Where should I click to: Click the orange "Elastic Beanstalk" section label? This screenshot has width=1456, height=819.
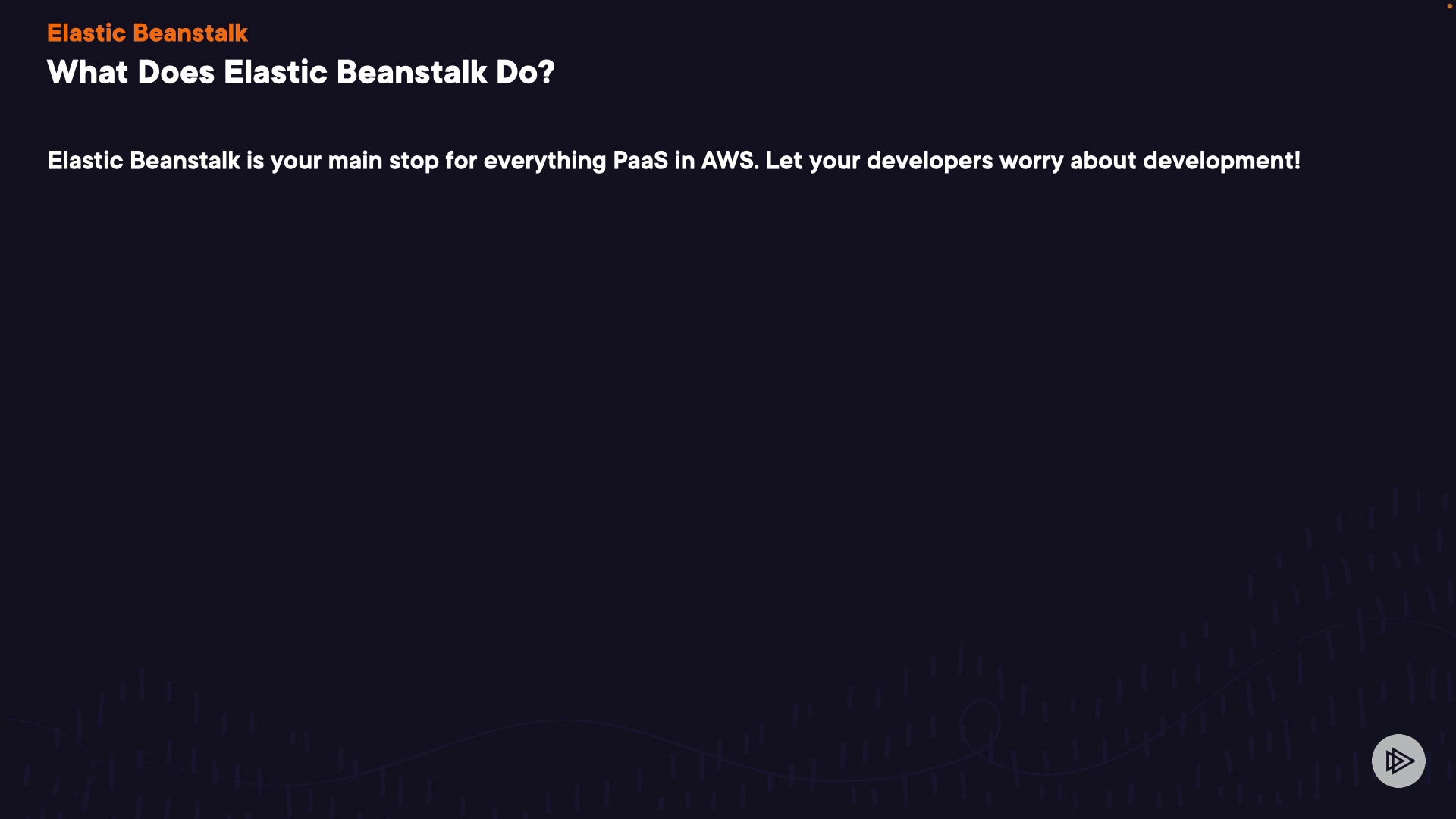click(147, 33)
